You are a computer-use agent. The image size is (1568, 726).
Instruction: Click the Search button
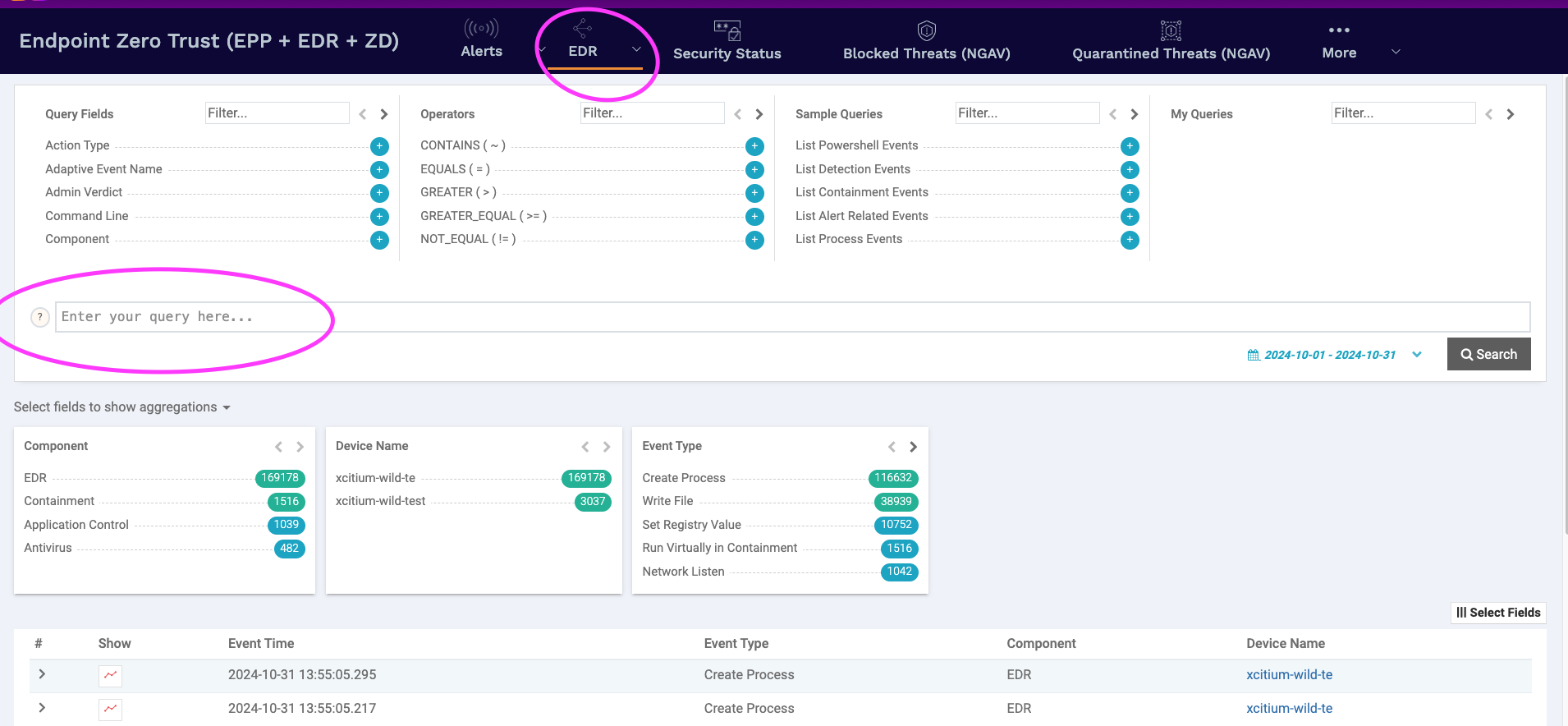1488,354
